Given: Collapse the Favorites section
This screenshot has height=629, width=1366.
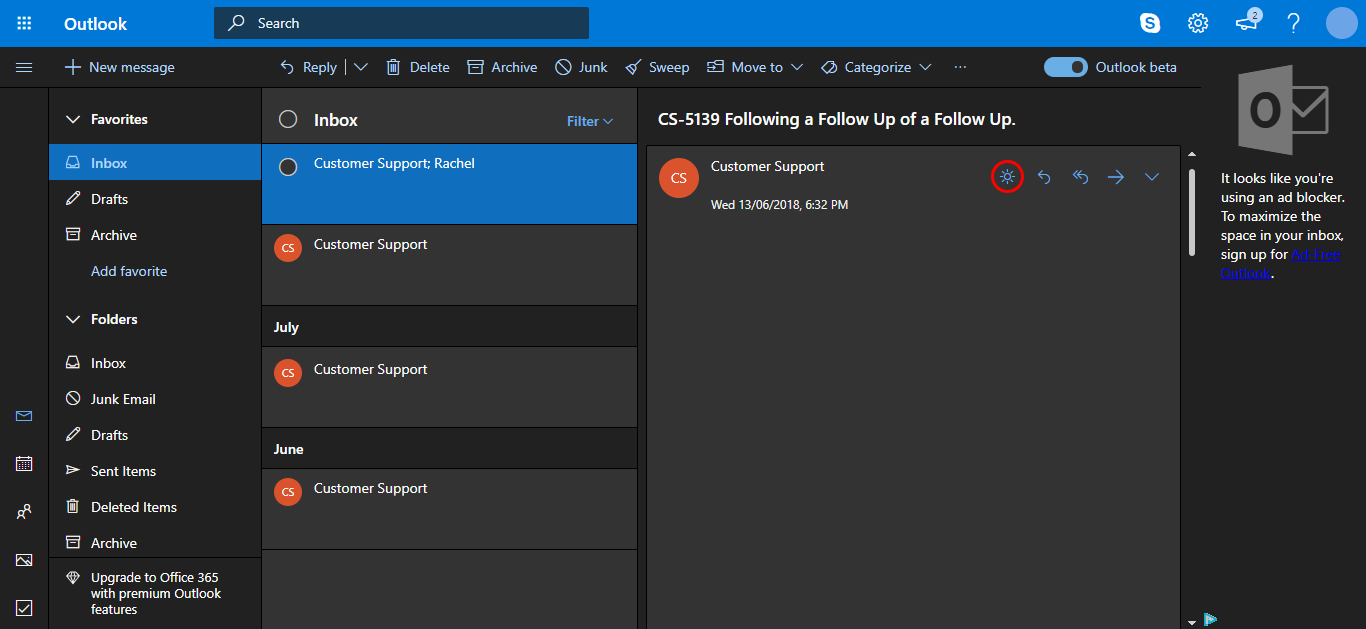Looking at the screenshot, I should [72, 119].
